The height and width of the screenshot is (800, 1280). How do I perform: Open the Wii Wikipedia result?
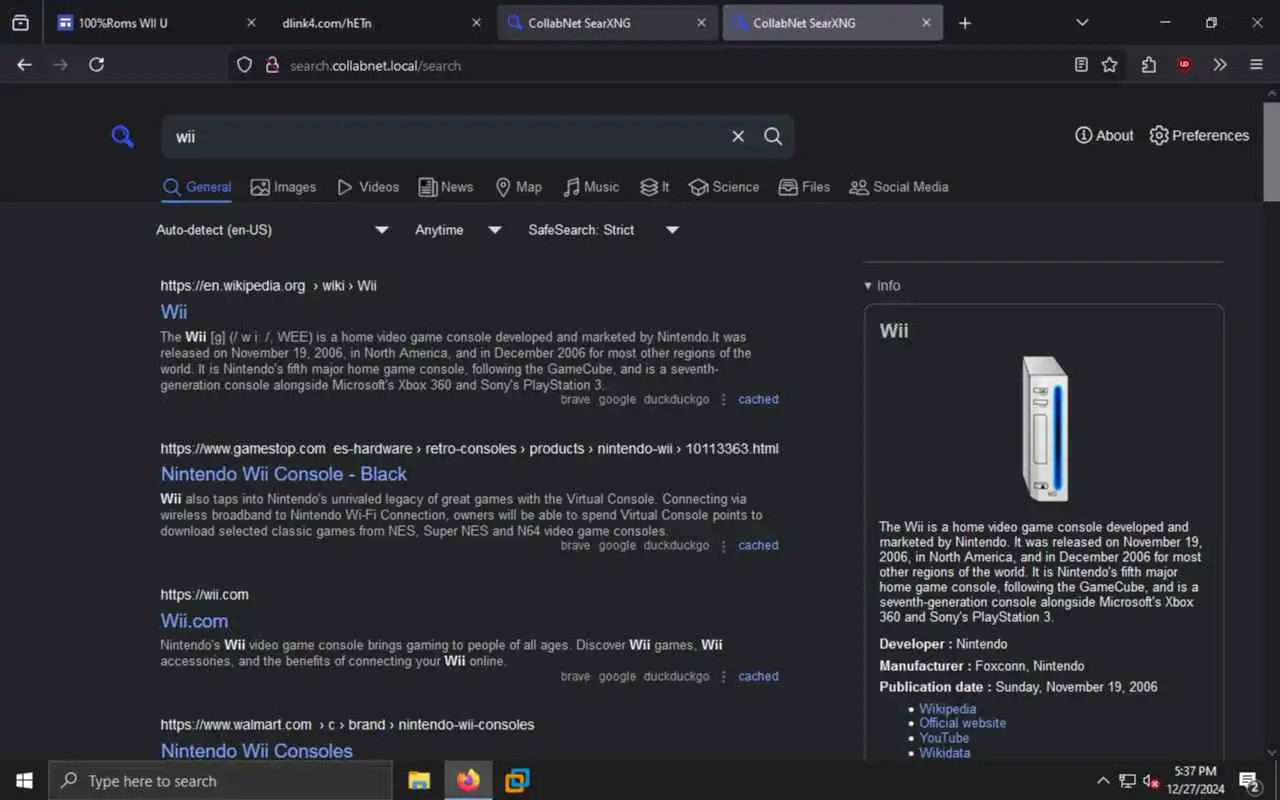174,311
